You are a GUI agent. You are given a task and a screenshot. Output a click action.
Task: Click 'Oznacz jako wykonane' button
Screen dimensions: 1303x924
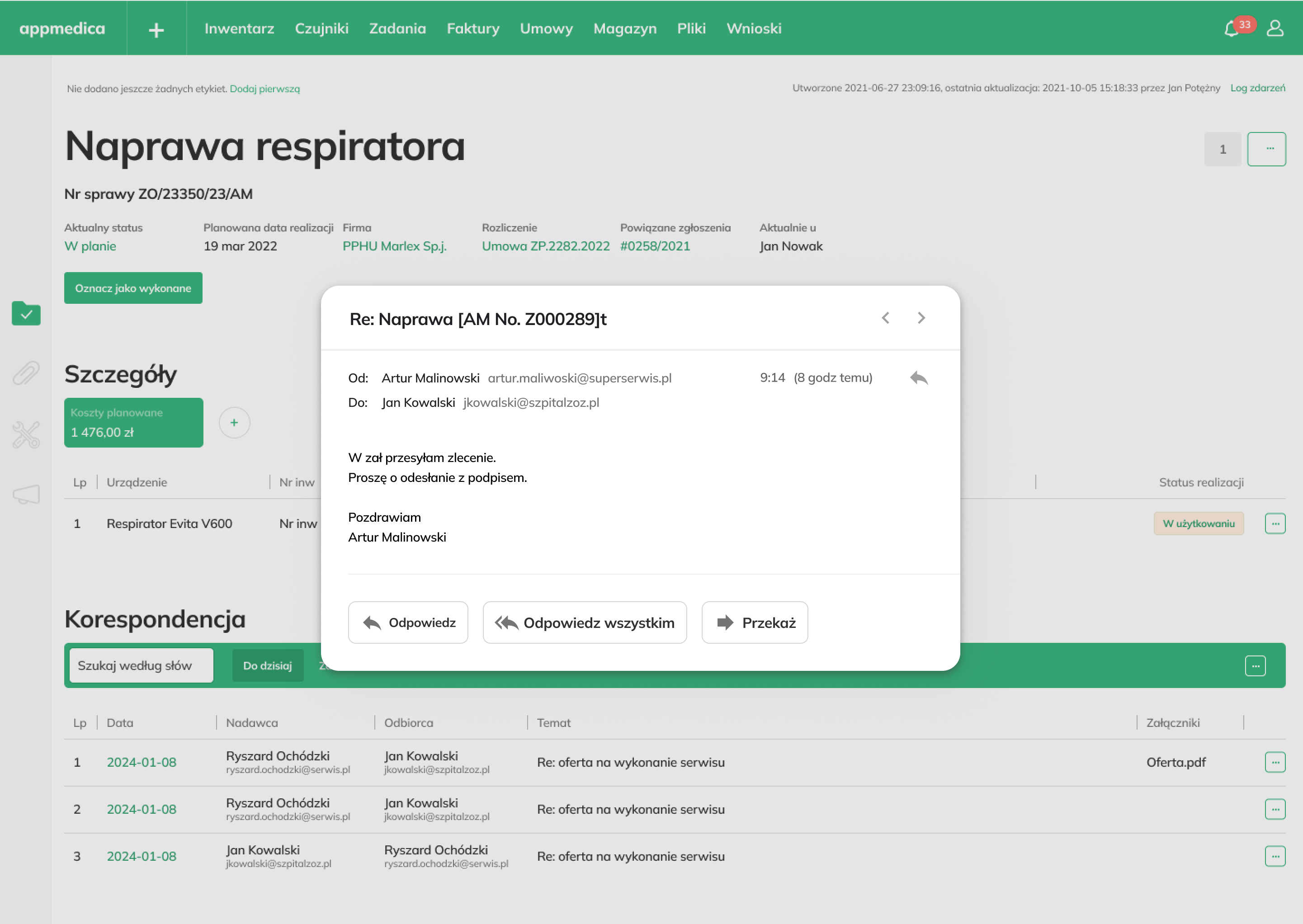coord(133,288)
